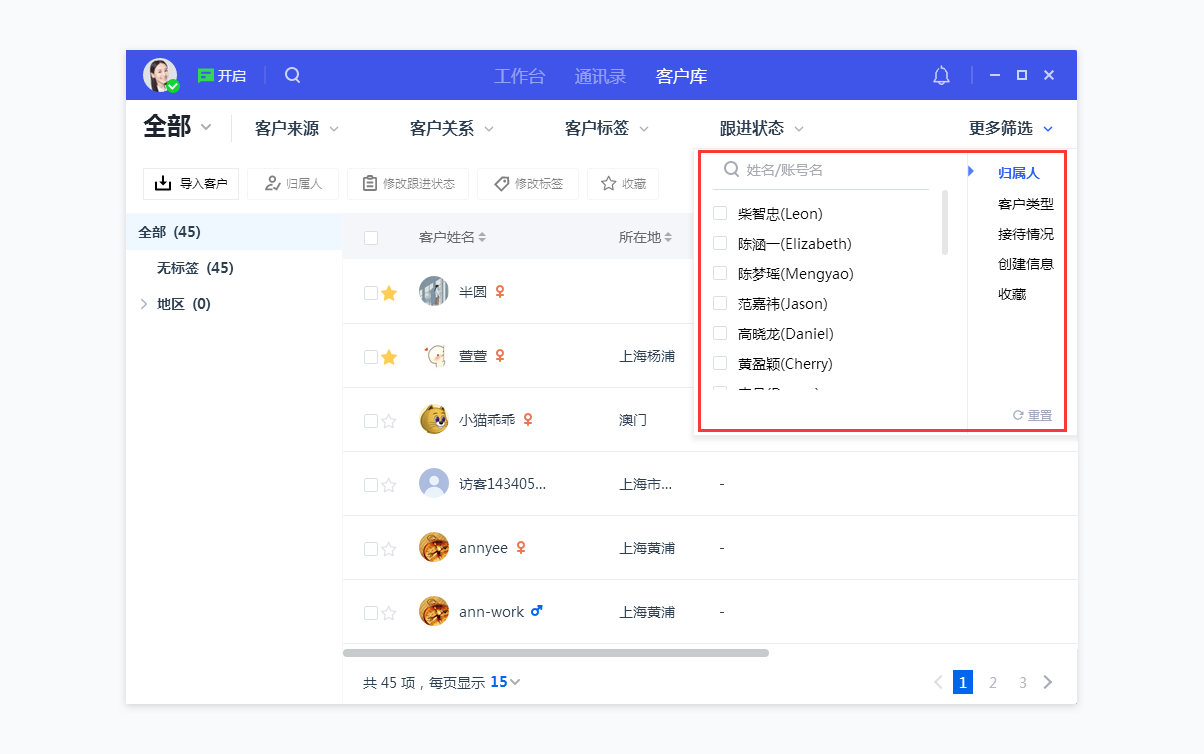This screenshot has width=1204, height=754.
Task: Open the 客户来源 filter dropdown
Action: click(x=297, y=129)
